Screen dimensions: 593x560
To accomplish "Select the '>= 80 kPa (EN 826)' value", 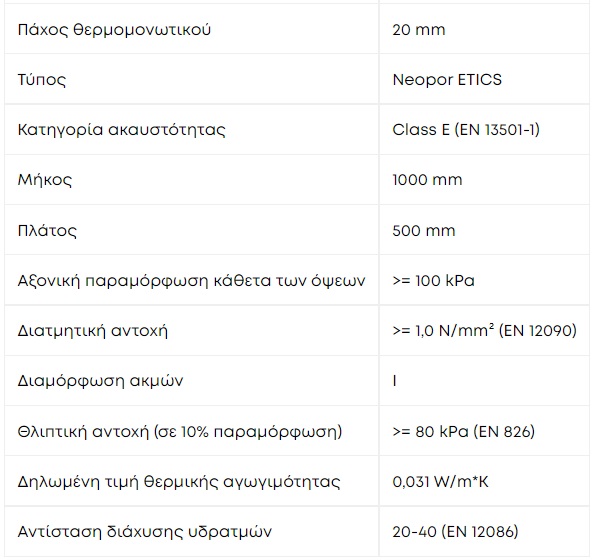I will pyautogui.click(x=464, y=431).
